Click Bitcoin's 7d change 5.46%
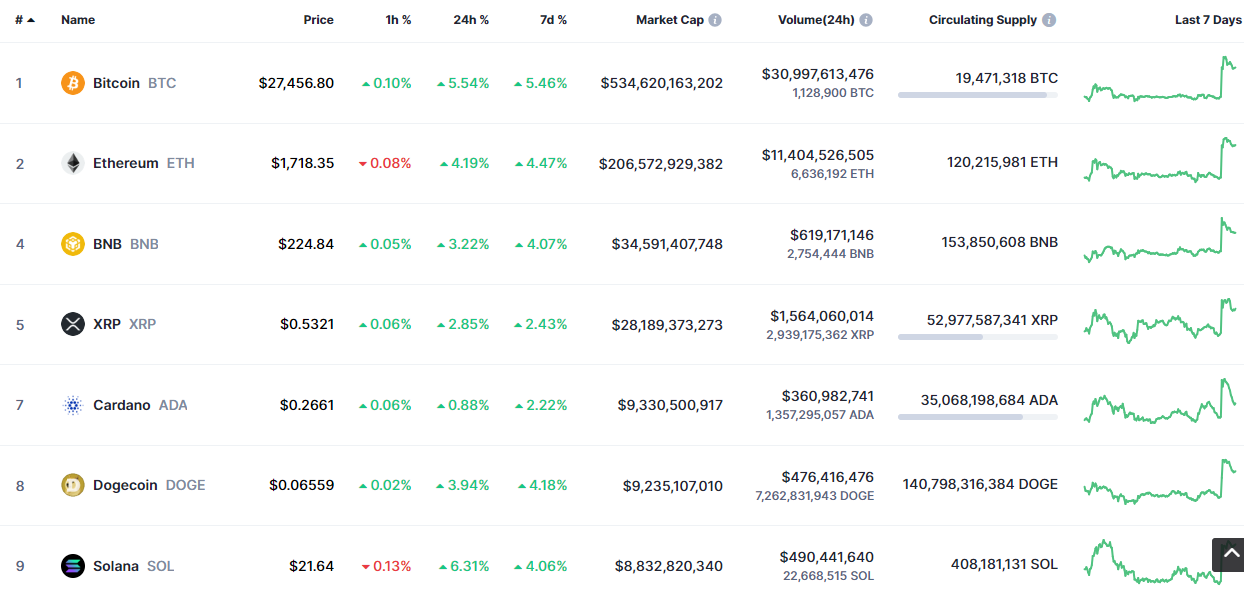 541,83
